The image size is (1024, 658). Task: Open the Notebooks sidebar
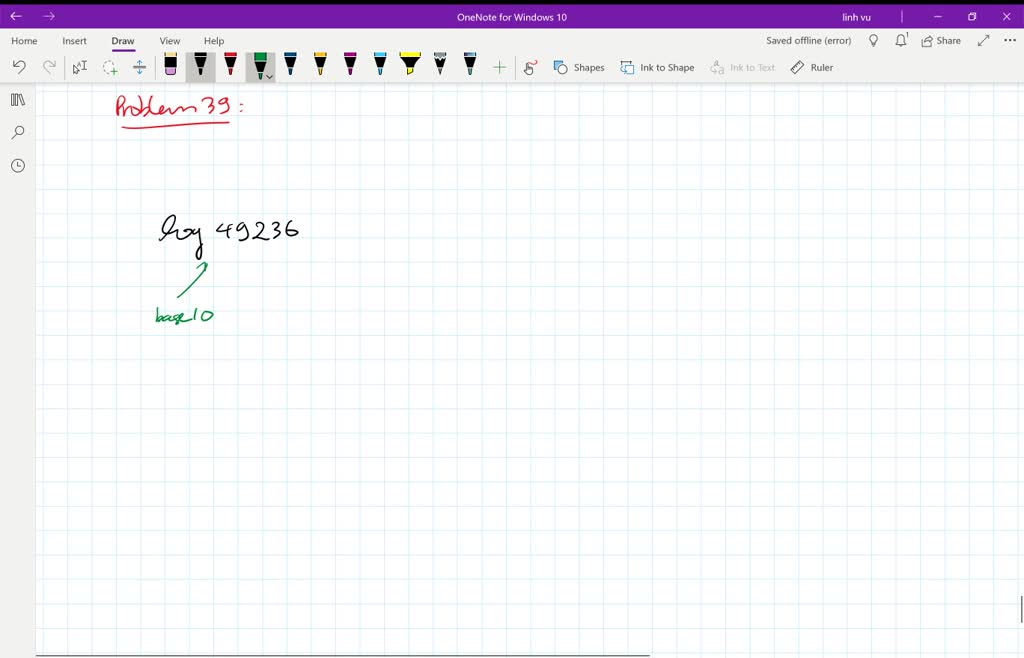[17, 99]
